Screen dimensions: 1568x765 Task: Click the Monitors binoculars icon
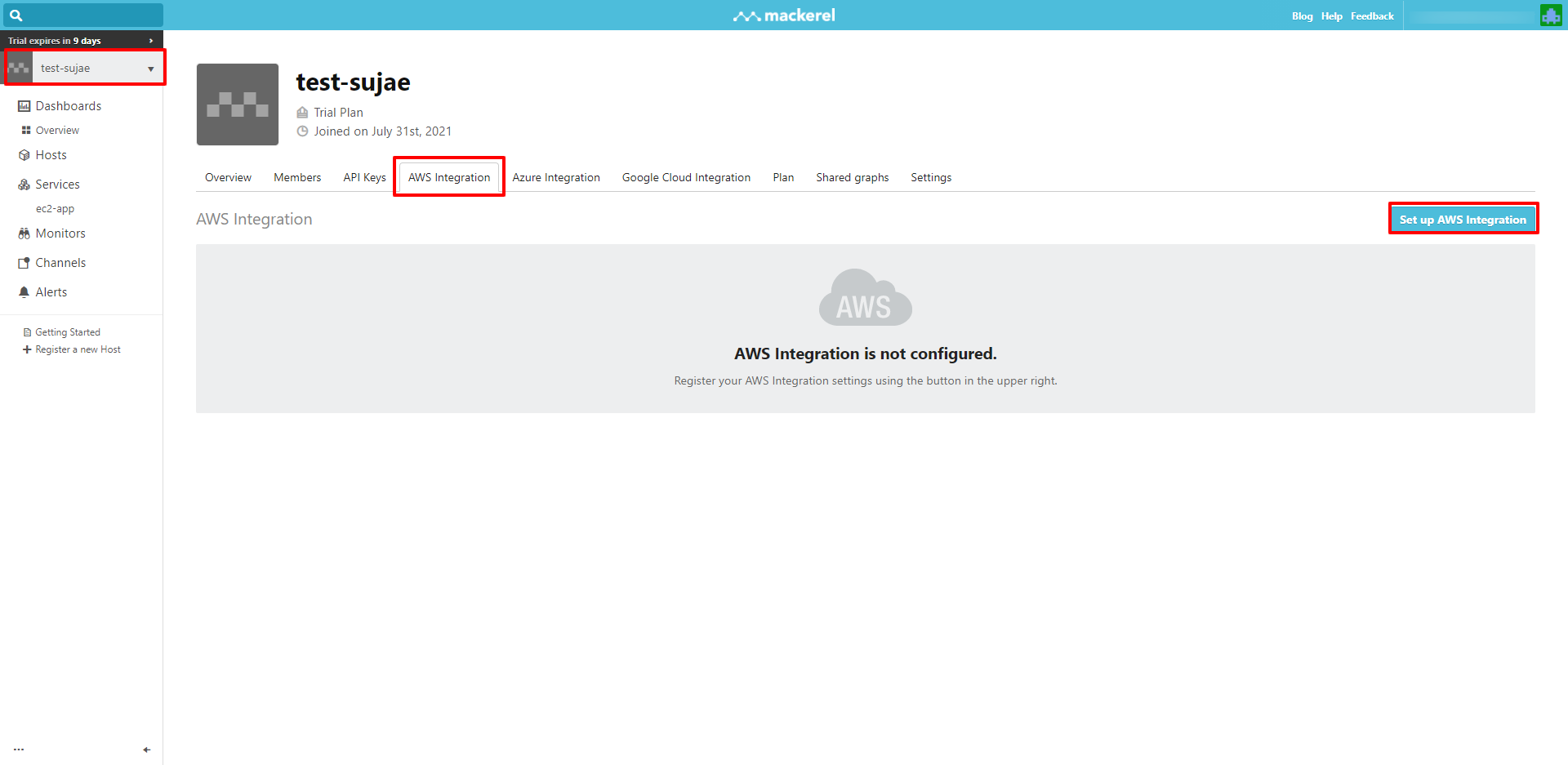(24, 234)
